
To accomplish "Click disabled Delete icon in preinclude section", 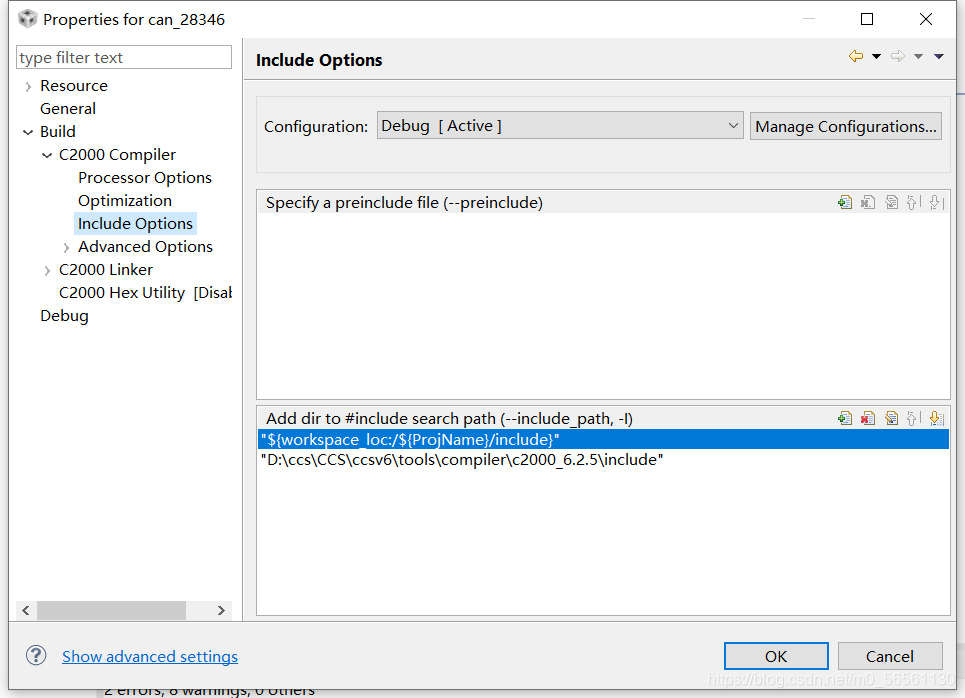I will point(868,202).
